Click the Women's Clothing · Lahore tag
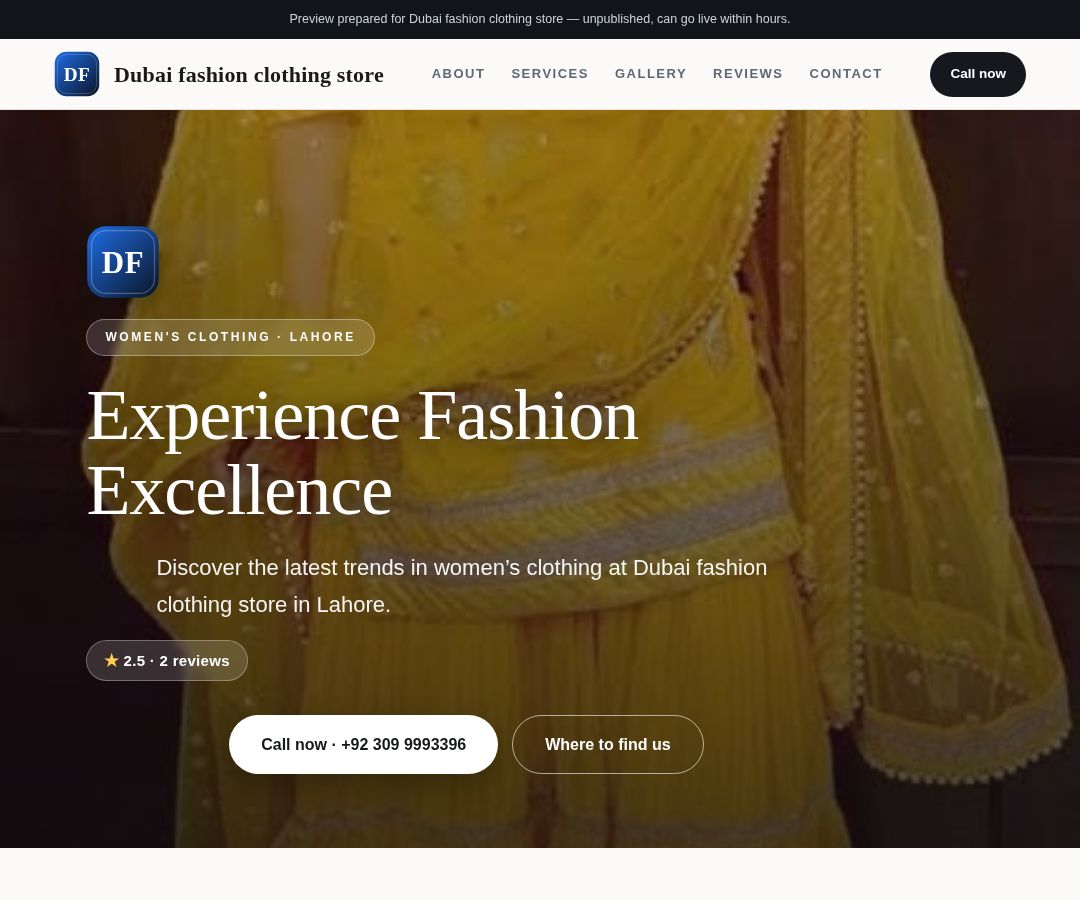The width and height of the screenshot is (1080, 900). tap(230, 337)
